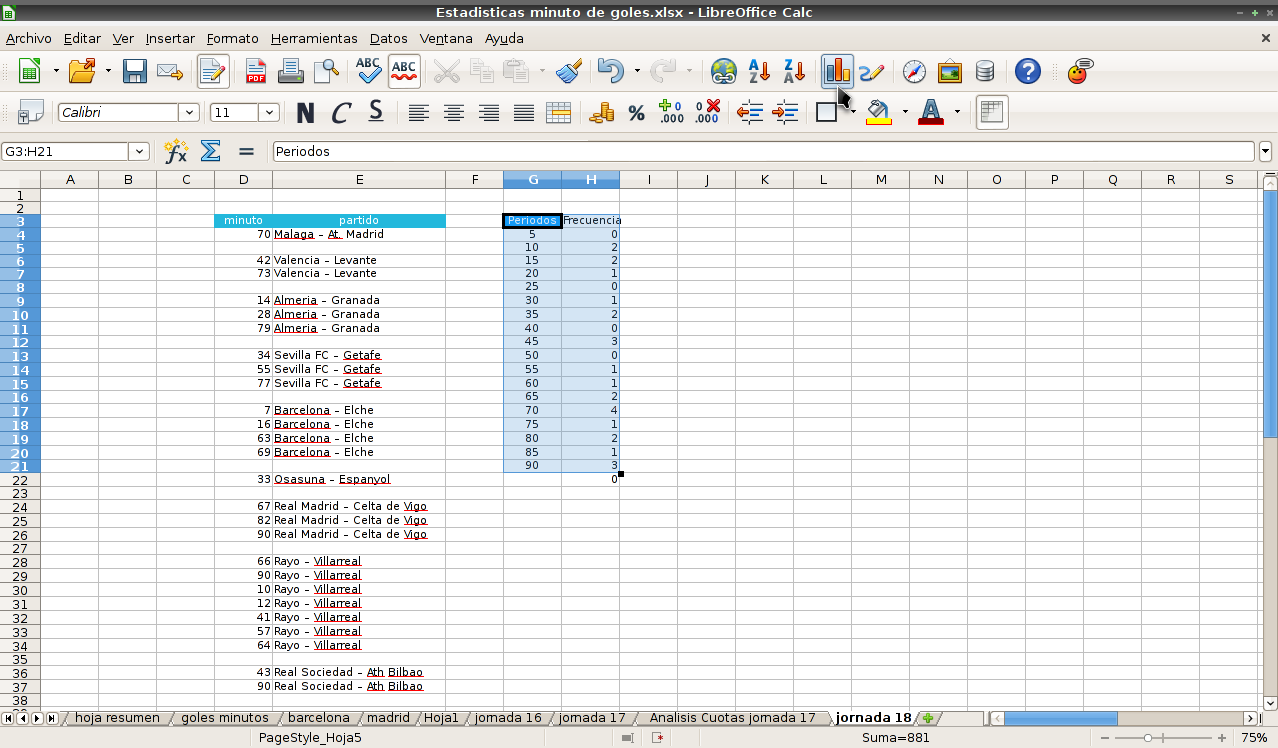Screen dimensions: 1278x748
Task: Merge and center cells
Action: (x=559, y=113)
